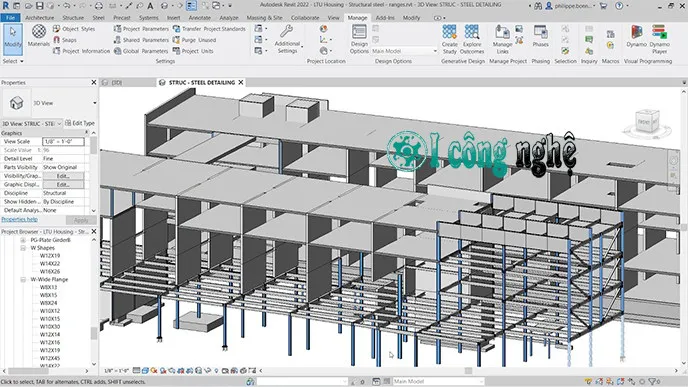Open Additional Settings wrench menu
Viewport: 688px width, 387px height.
(287, 39)
